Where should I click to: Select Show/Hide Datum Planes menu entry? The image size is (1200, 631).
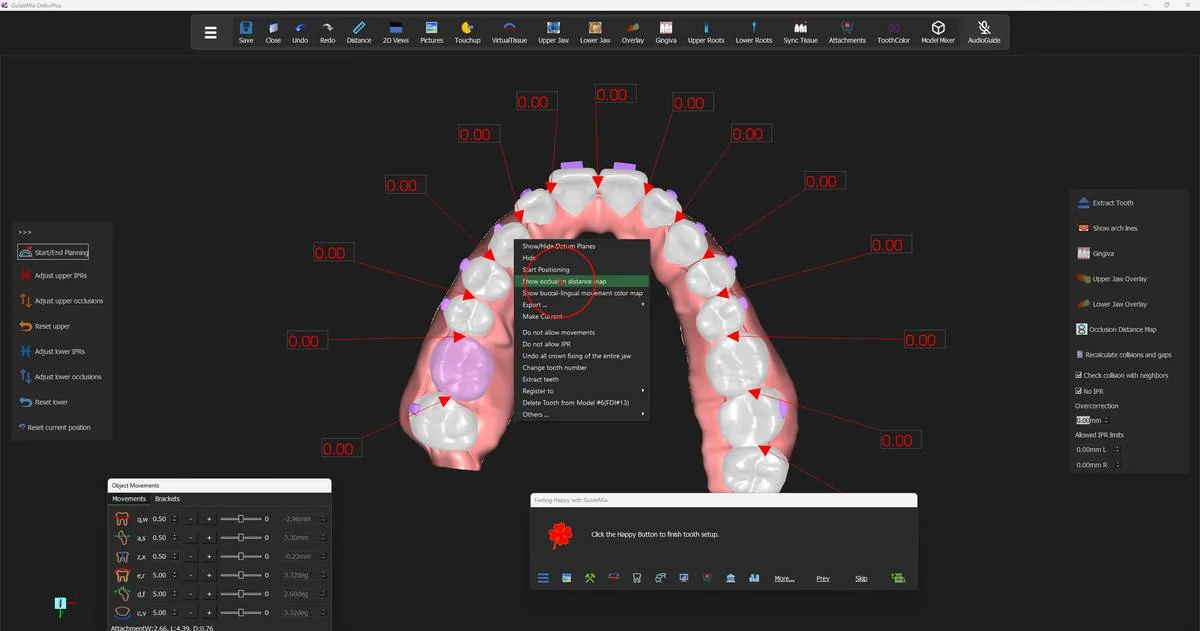point(582,246)
